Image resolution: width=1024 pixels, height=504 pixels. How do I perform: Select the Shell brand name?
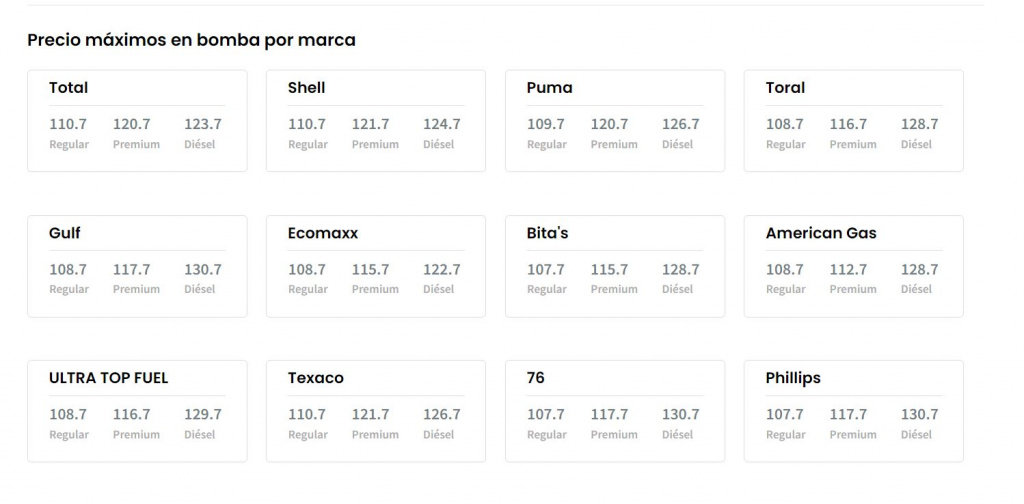307,88
